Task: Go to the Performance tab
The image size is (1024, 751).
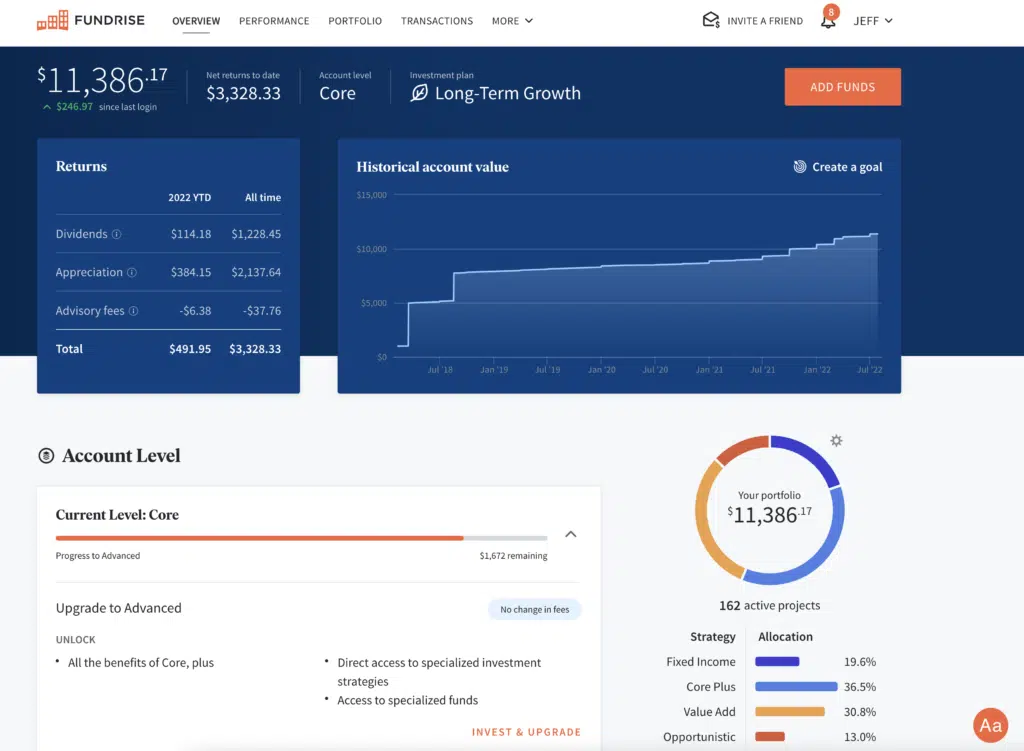Action: click(x=274, y=21)
